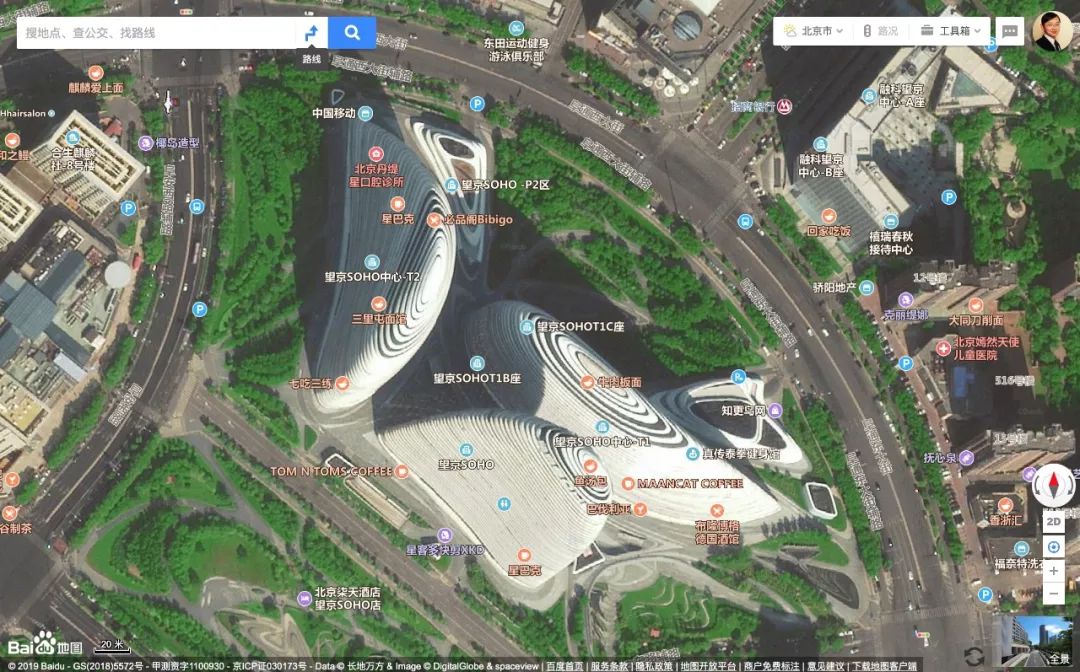This screenshot has width=1080, height=672.
Task: Open the user profile avatar
Action: [x=1052, y=31]
